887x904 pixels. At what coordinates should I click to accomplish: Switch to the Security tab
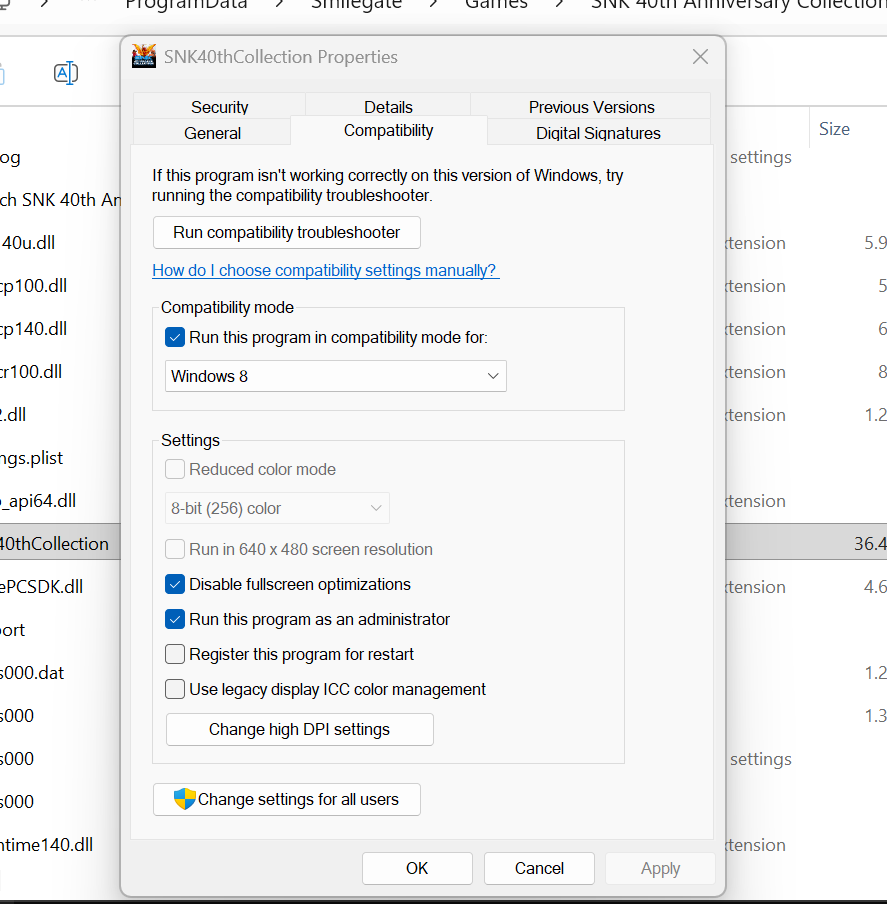coord(219,107)
